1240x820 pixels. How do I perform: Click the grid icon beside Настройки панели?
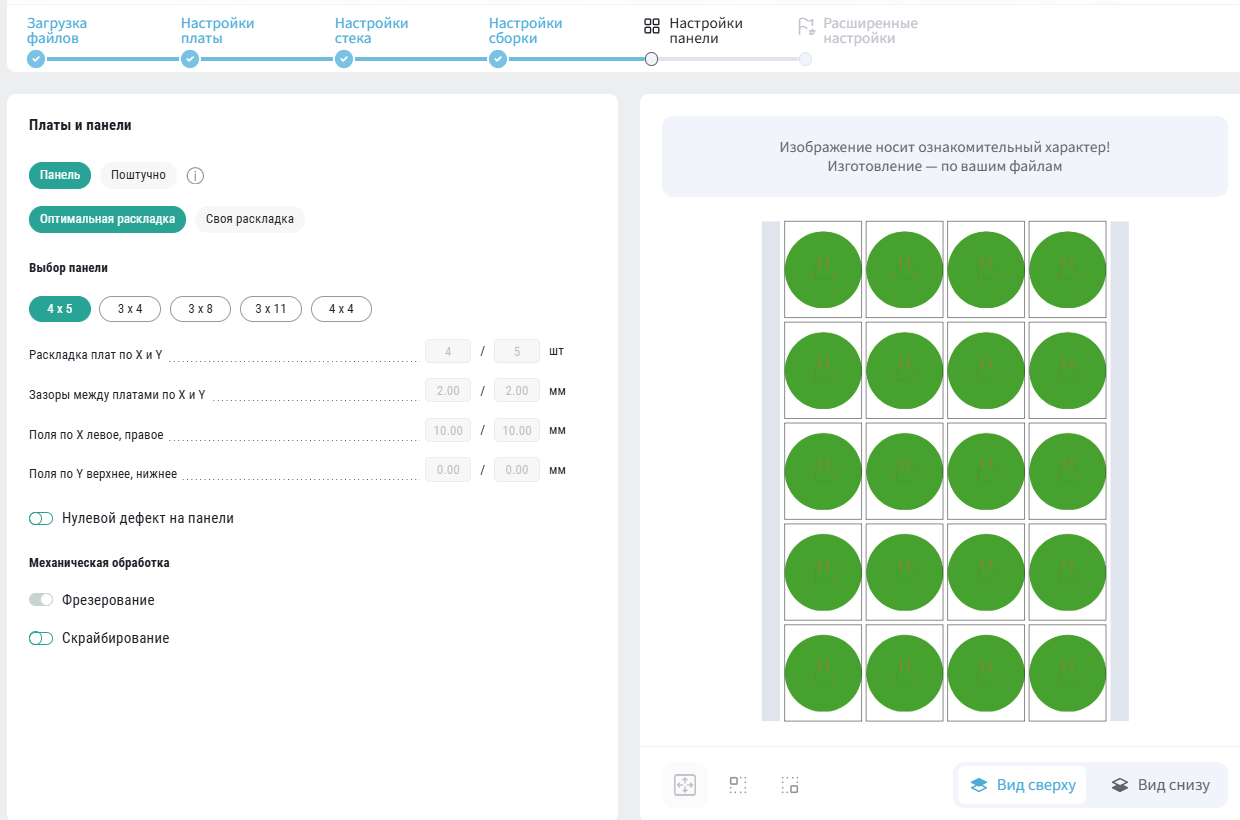click(x=652, y=27)
